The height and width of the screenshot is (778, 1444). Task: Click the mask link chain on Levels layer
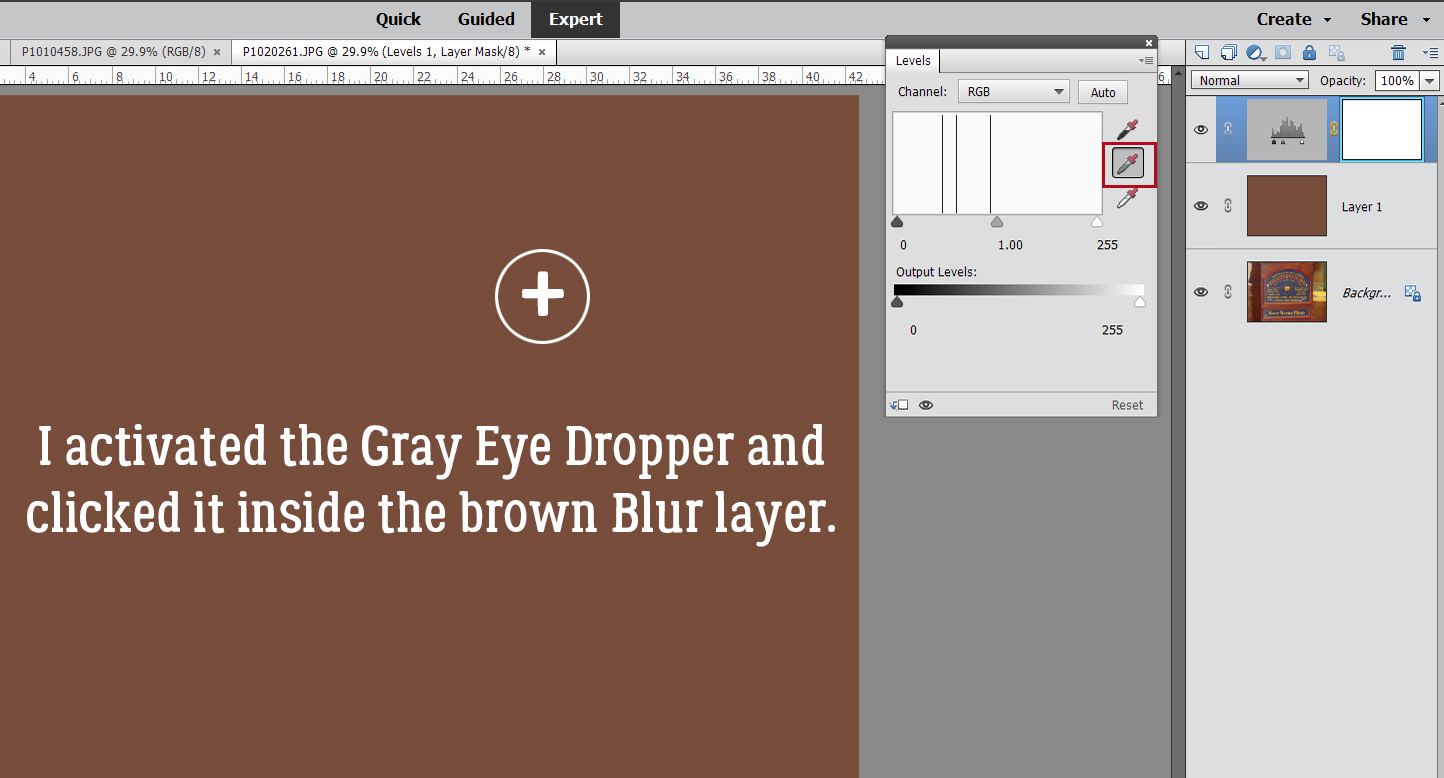click(x=1333, y=129)
